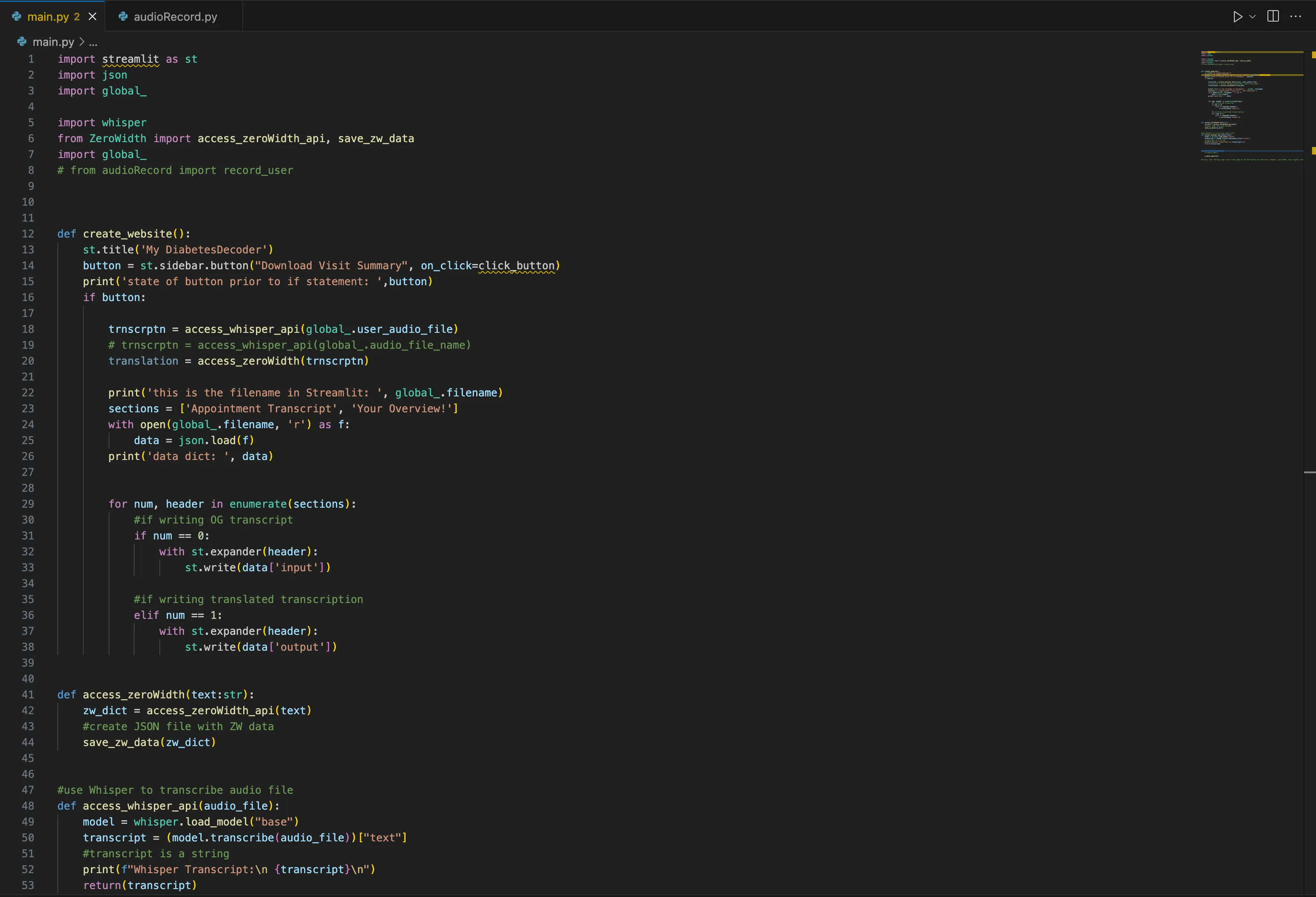
Task: Open the main.py breadcrumb file dropdown
Action: point(53,41)
